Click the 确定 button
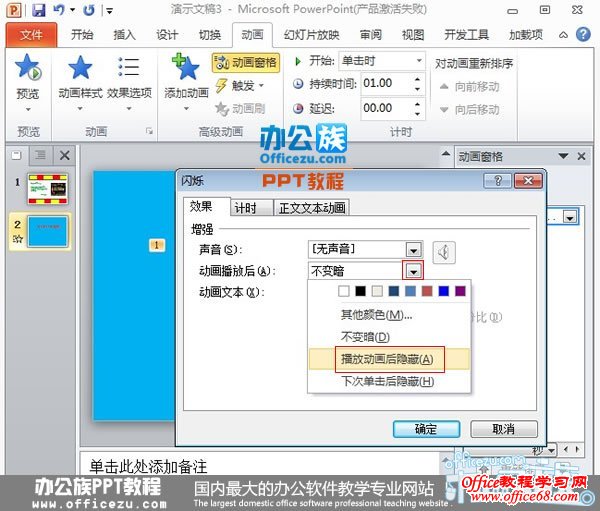Image resolution: width=600 pixels, height=511 pixels. pos(426,429)
